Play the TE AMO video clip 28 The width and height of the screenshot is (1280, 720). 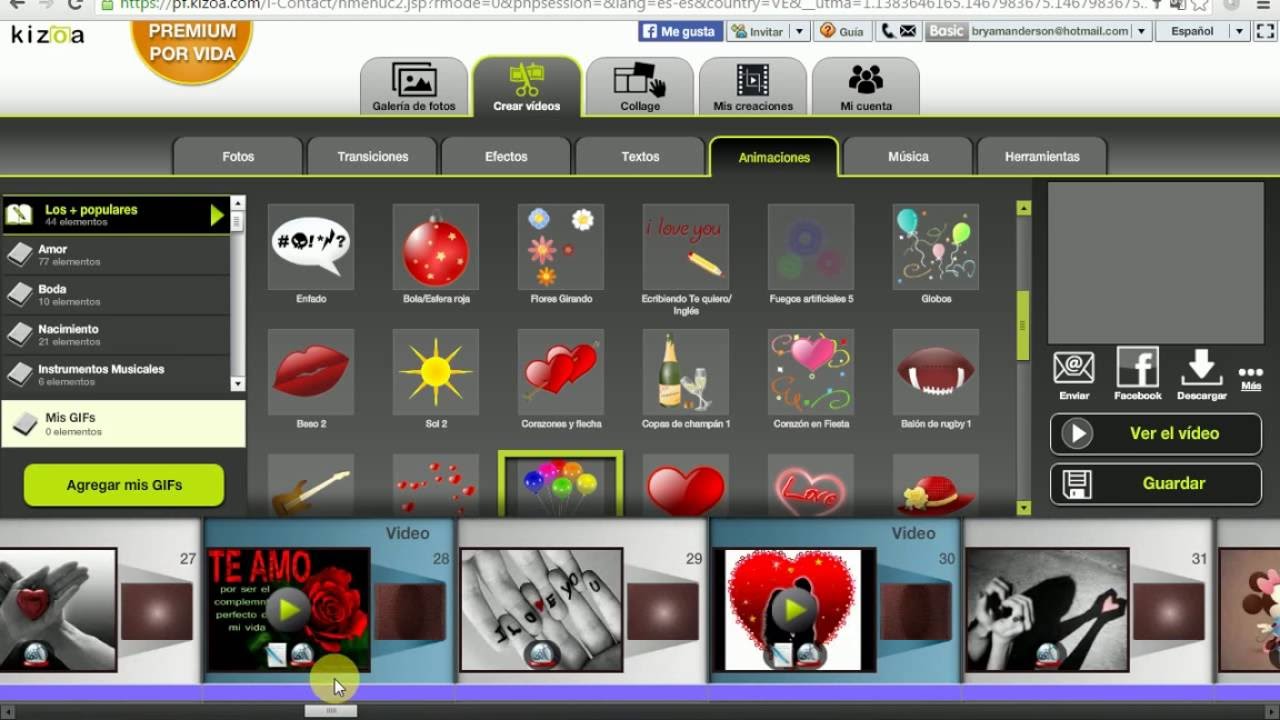(288, 609)
